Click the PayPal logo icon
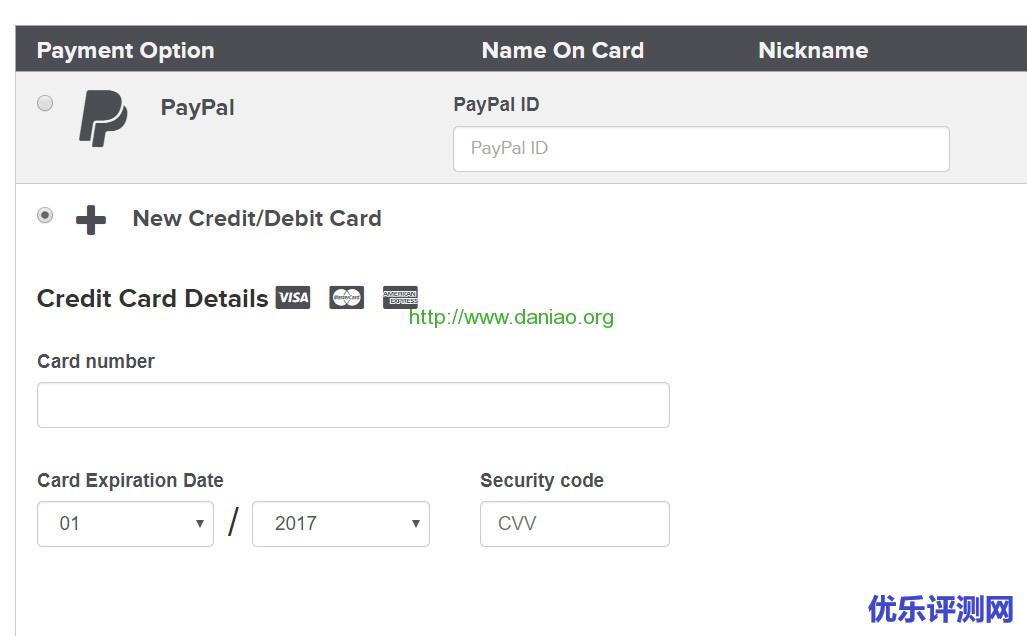The image size is (1027, 636). point(103,118)
